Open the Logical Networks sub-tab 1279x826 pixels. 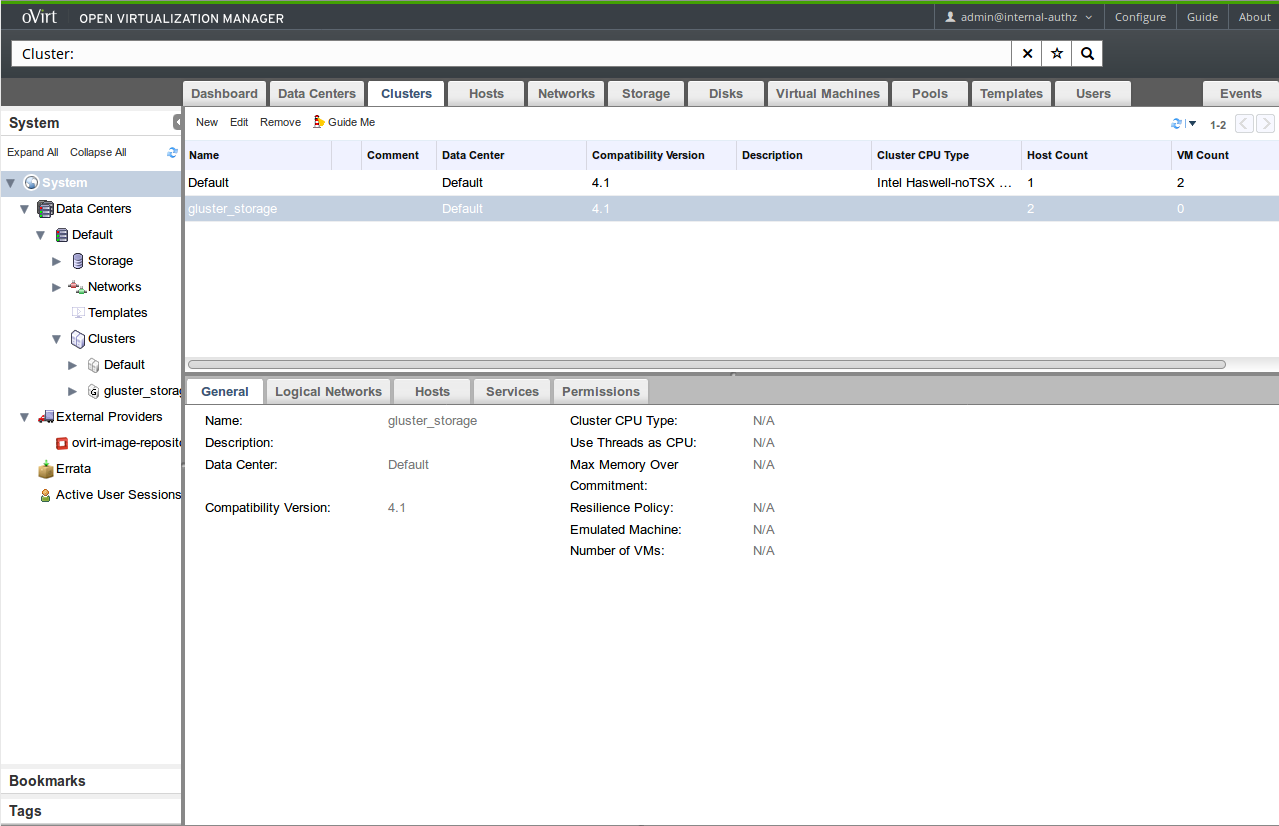click(x=328, y=392)
